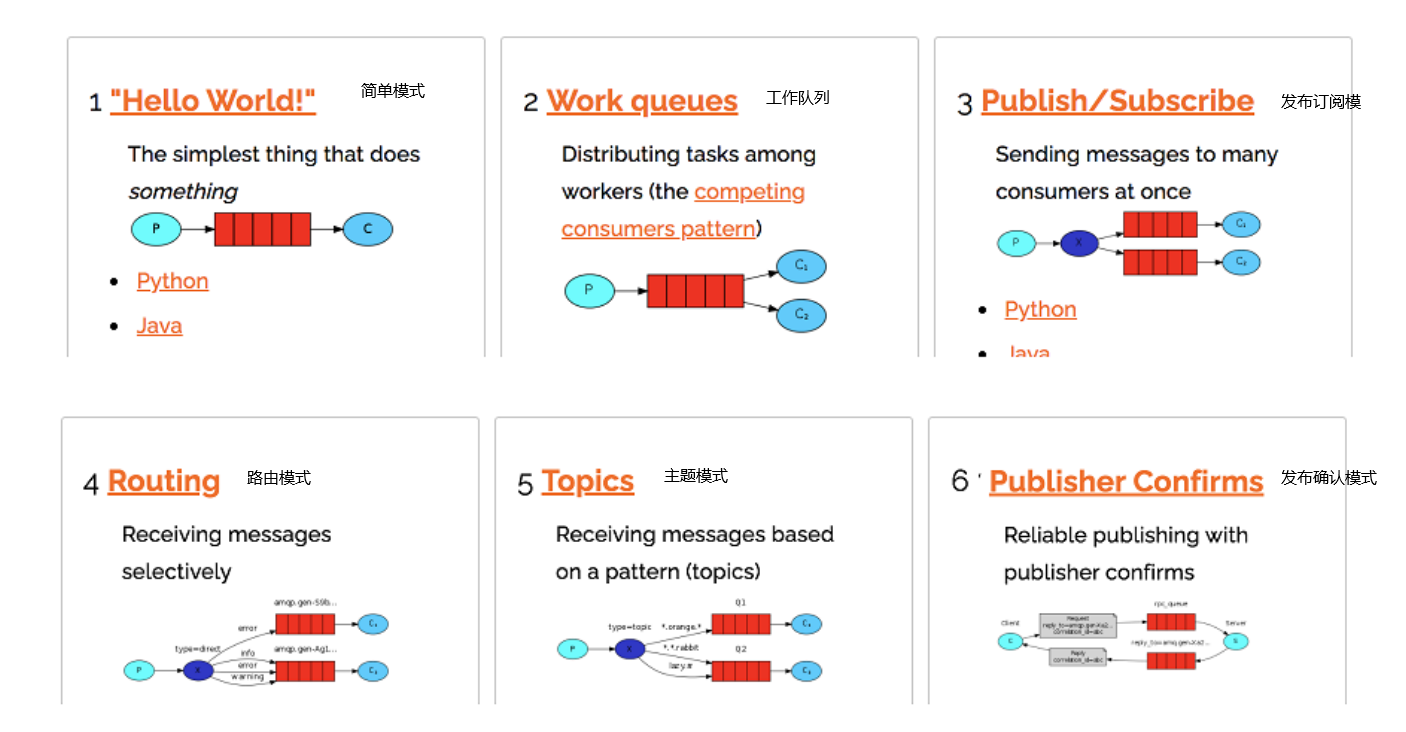Click the direct exchange X in Routing diagram
The width and height of the screenshot is (1406, 732).
198,670
